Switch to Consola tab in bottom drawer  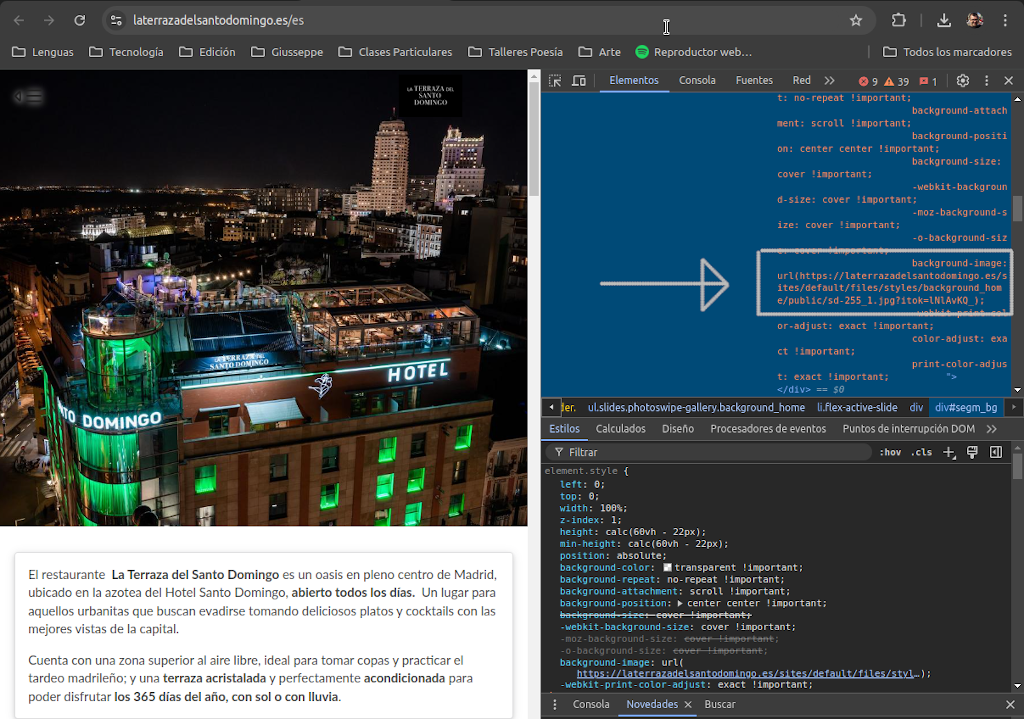pos(591,705)
